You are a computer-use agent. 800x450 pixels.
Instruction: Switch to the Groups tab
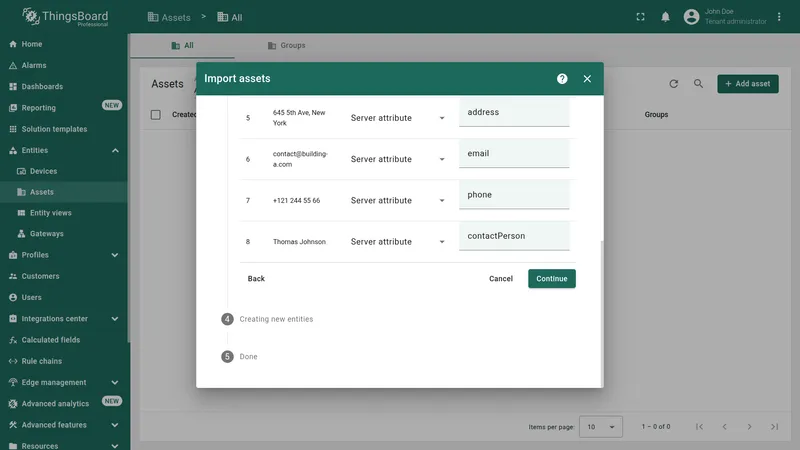(287, 45)
